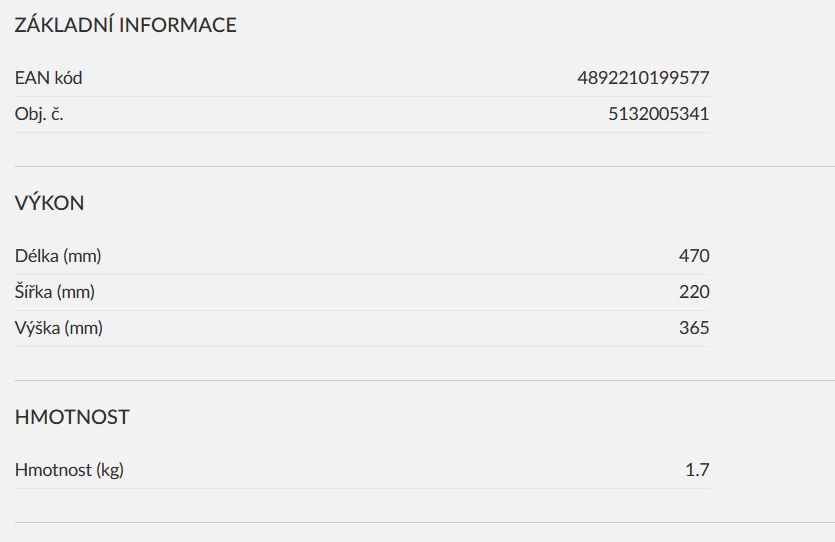Click the EAN kód table row
Screen dimensions: 835x542
tap(362, 78)
